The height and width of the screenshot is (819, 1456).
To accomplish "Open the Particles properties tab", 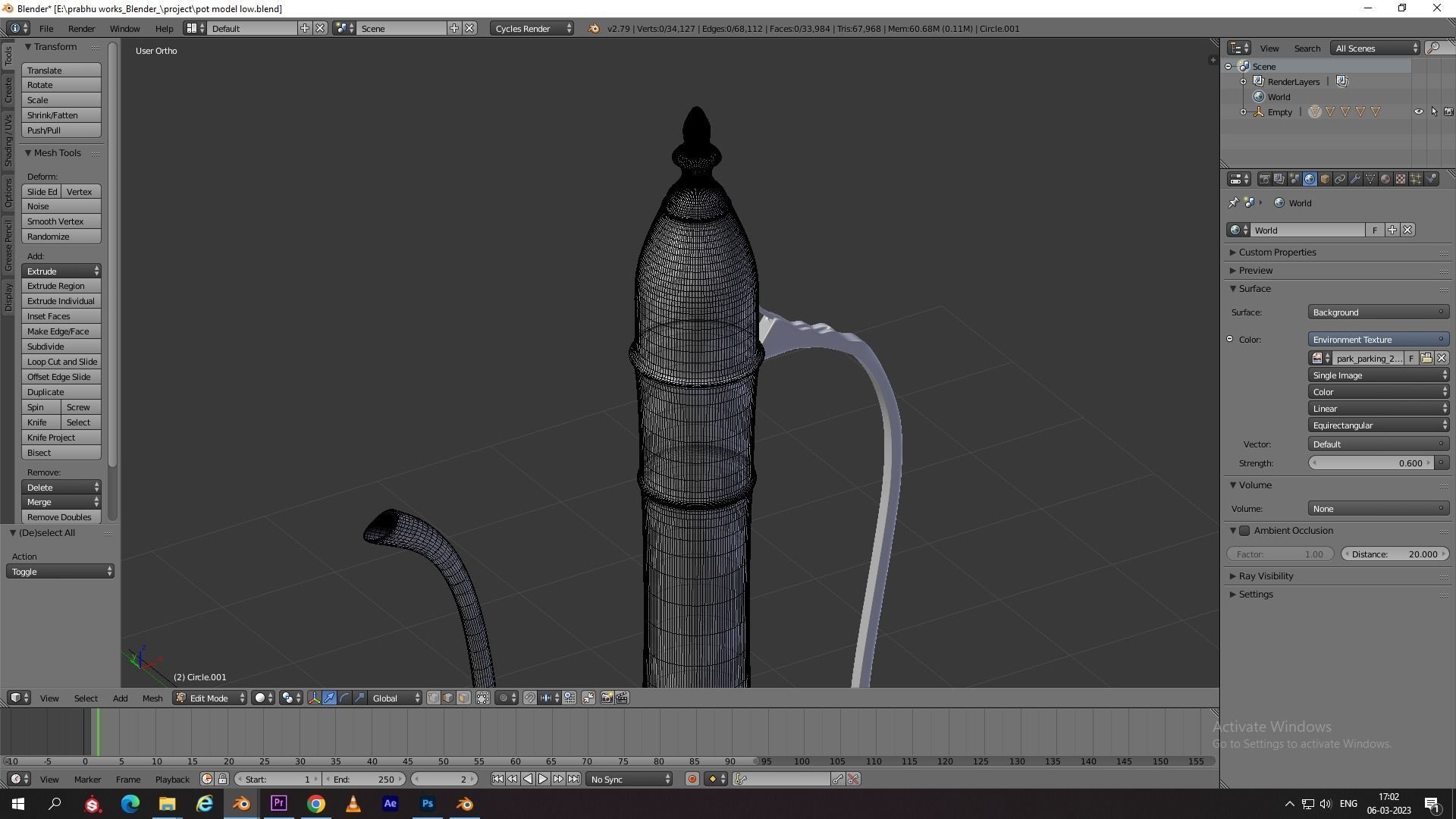I will click(x=1416, y=179).
